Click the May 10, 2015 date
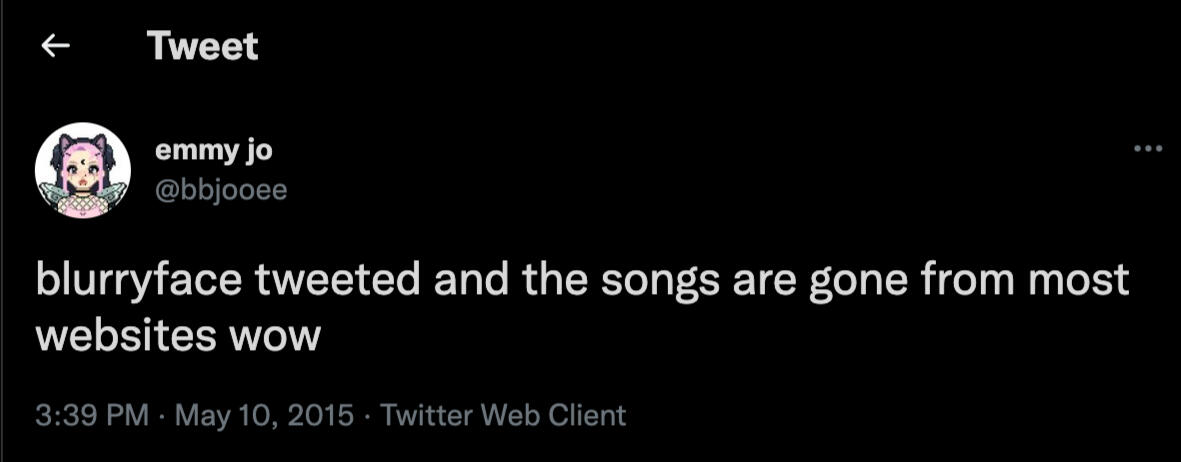Screen dimensions: 1181x462 click(x=264, y=415)
